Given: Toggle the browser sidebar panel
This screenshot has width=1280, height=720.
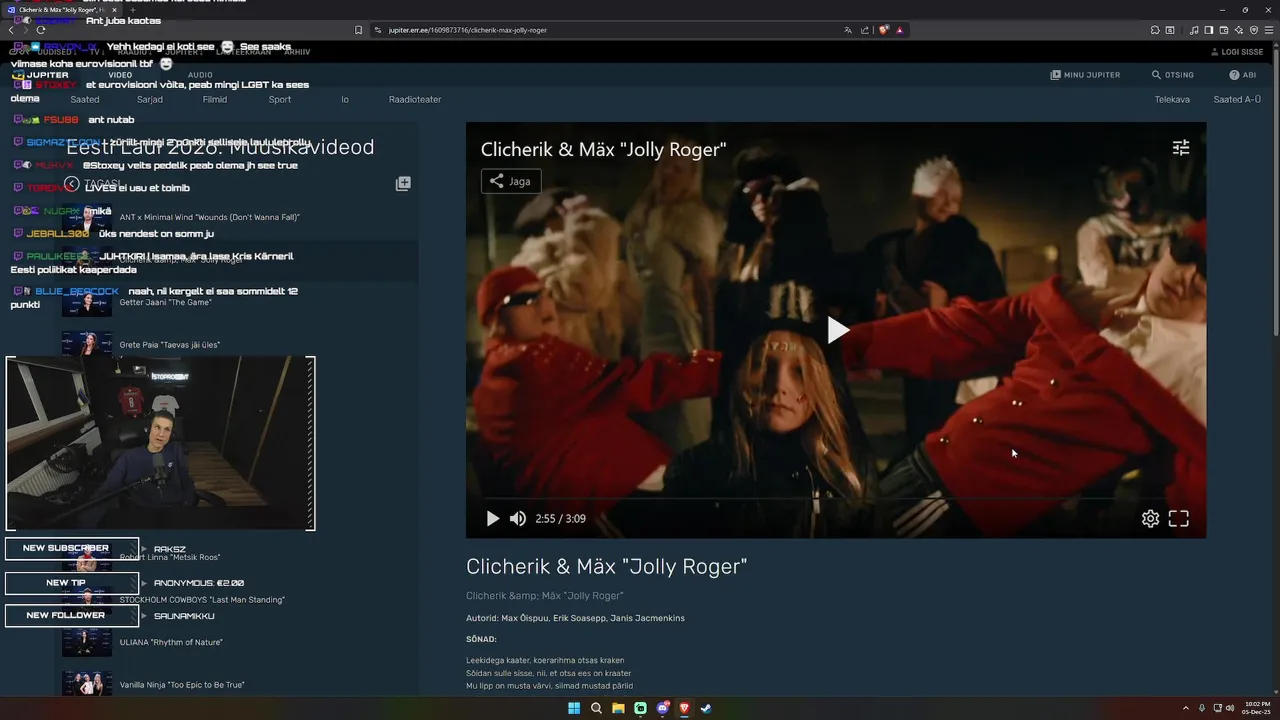Looking at the screenshot, I should (x=1209, y=30).
